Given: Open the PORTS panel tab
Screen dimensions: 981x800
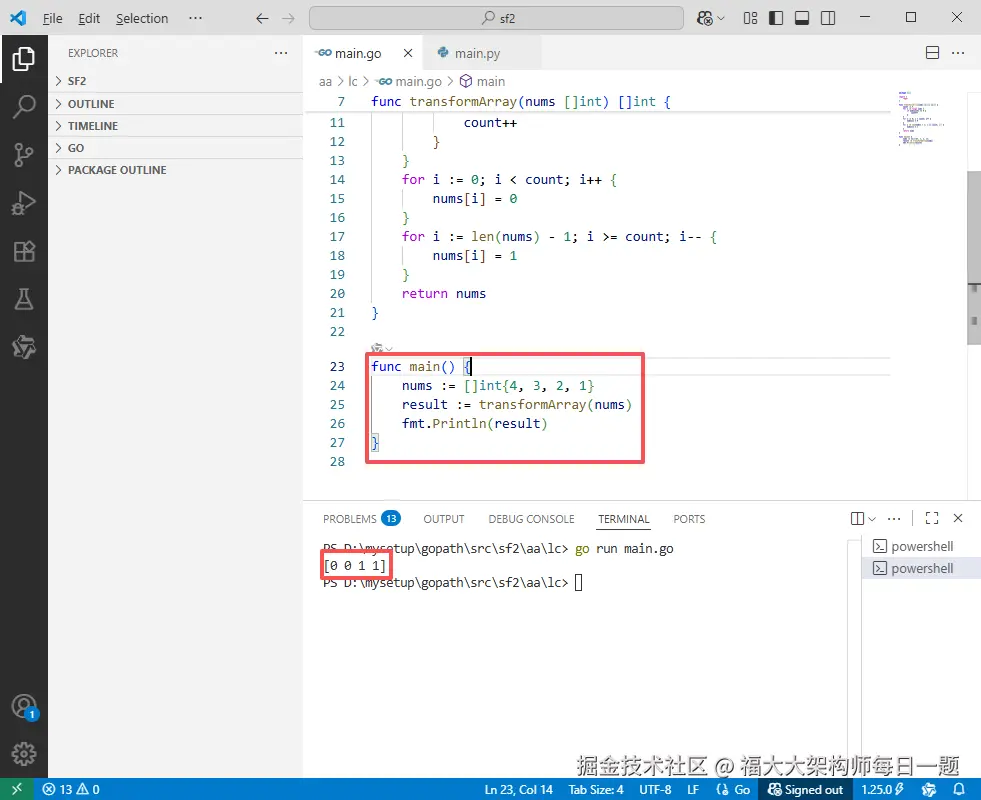Looking at the screenshot, I should coord(689,519).
